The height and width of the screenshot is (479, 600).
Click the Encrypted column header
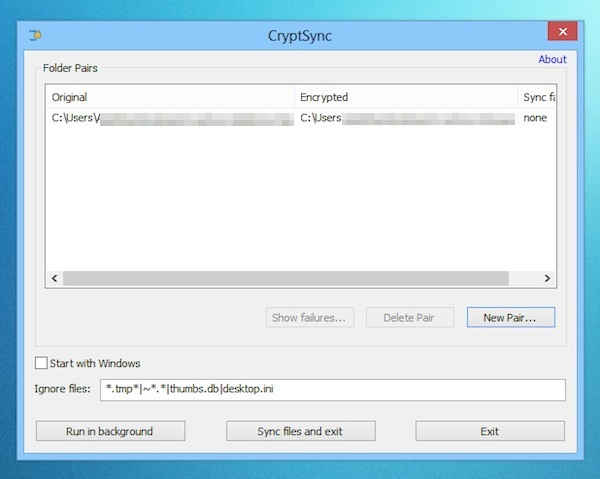click(406, 97)
